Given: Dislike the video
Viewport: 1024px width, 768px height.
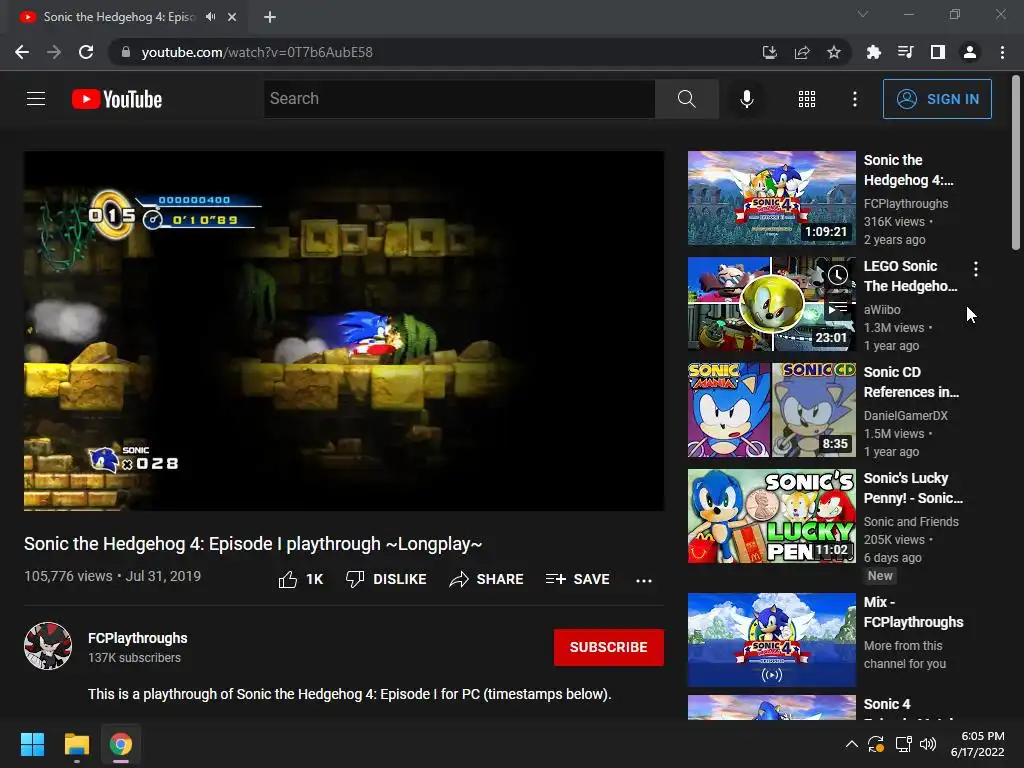Looking at the screenshot, I should [386, 579].
